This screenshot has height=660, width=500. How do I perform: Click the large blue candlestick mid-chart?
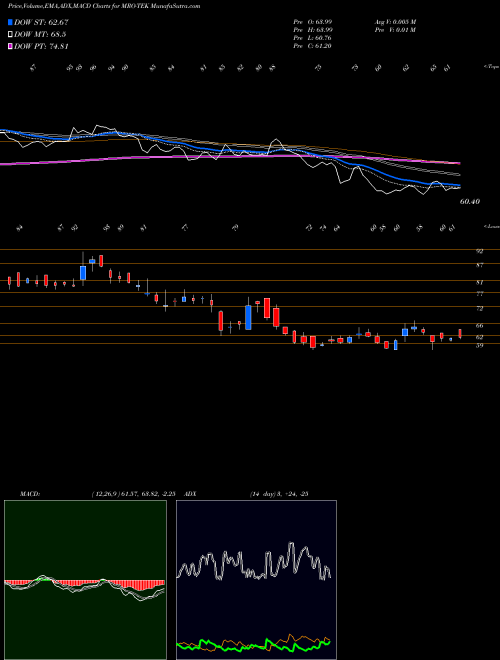pos(248,317)
